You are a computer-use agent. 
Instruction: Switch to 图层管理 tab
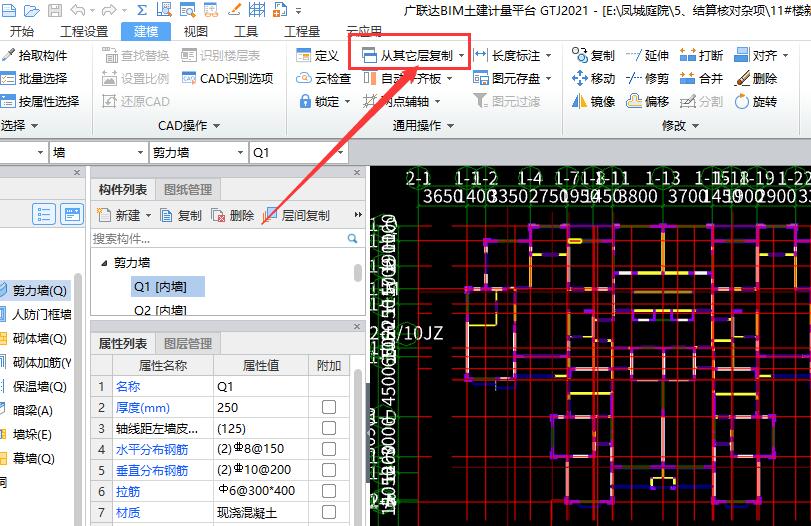pyautogui.click(x=188, y=343)
